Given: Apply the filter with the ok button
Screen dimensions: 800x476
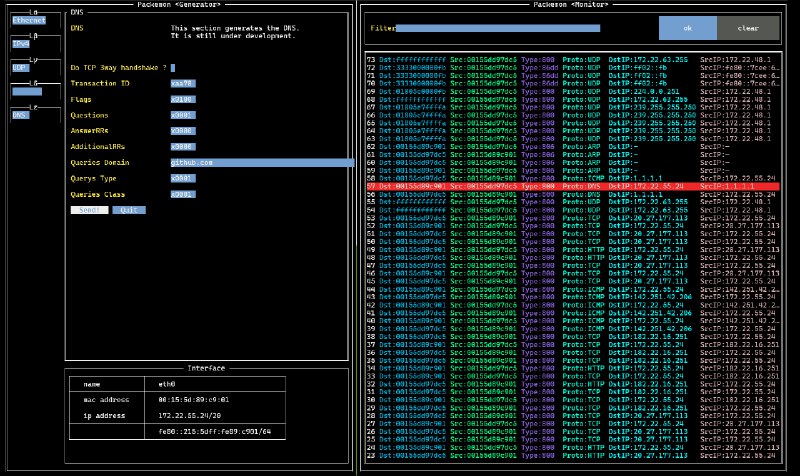Looking at the screenshot, I should 688,28.
